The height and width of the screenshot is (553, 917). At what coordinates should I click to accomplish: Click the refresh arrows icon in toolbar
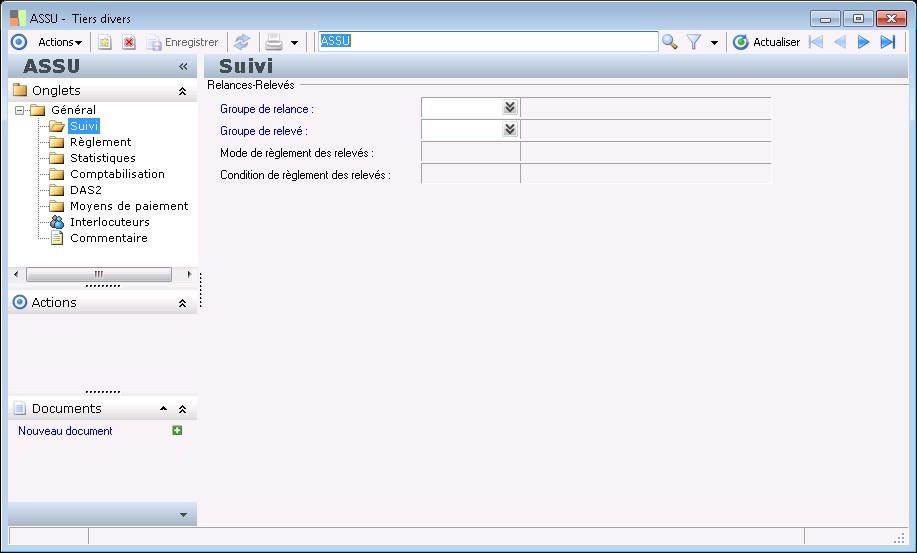click(x=242, y=42)
